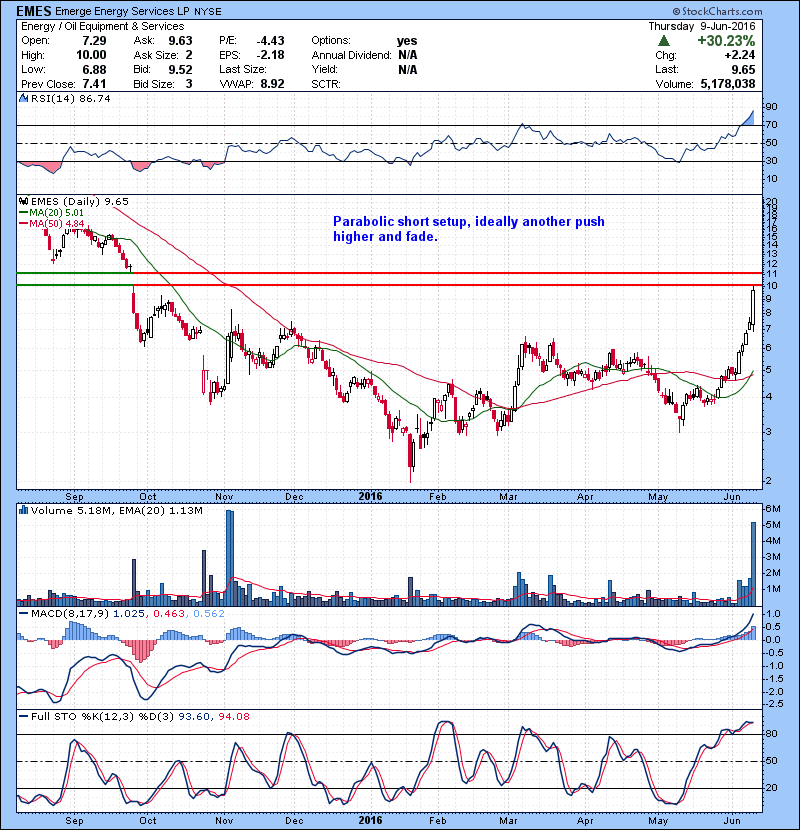Click the P/E value -4.43
This screenshot has width=800, height=830.
(270, 41)
